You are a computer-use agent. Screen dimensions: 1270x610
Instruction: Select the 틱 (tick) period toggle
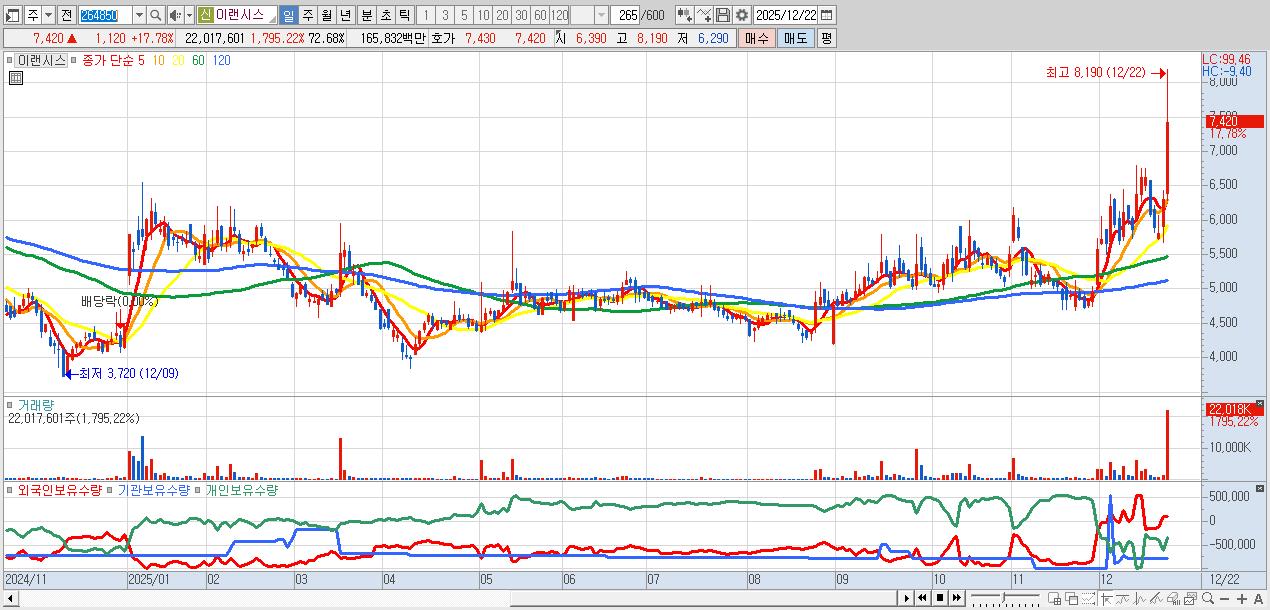(403, 16)
